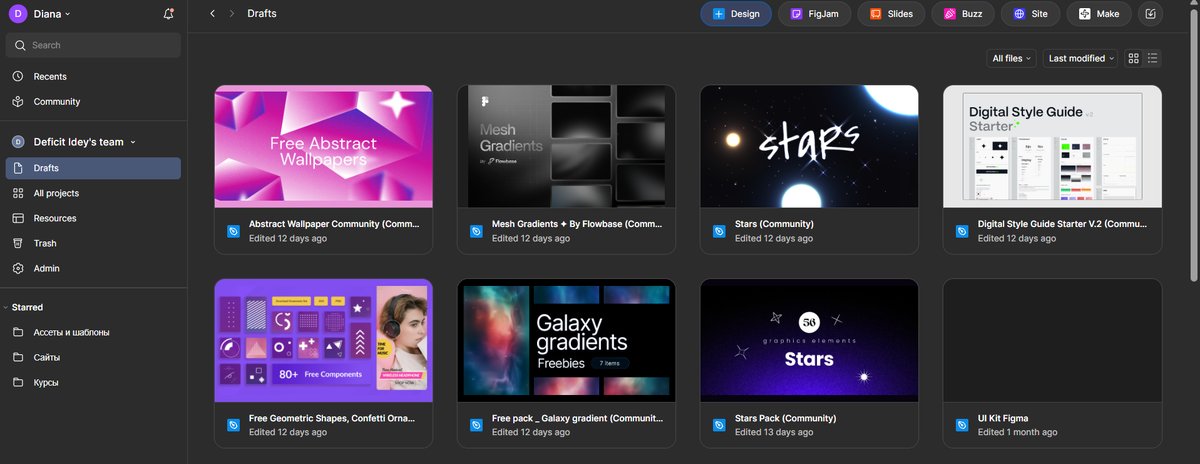Open Community in the sidebar

click(x=93, y=101)
